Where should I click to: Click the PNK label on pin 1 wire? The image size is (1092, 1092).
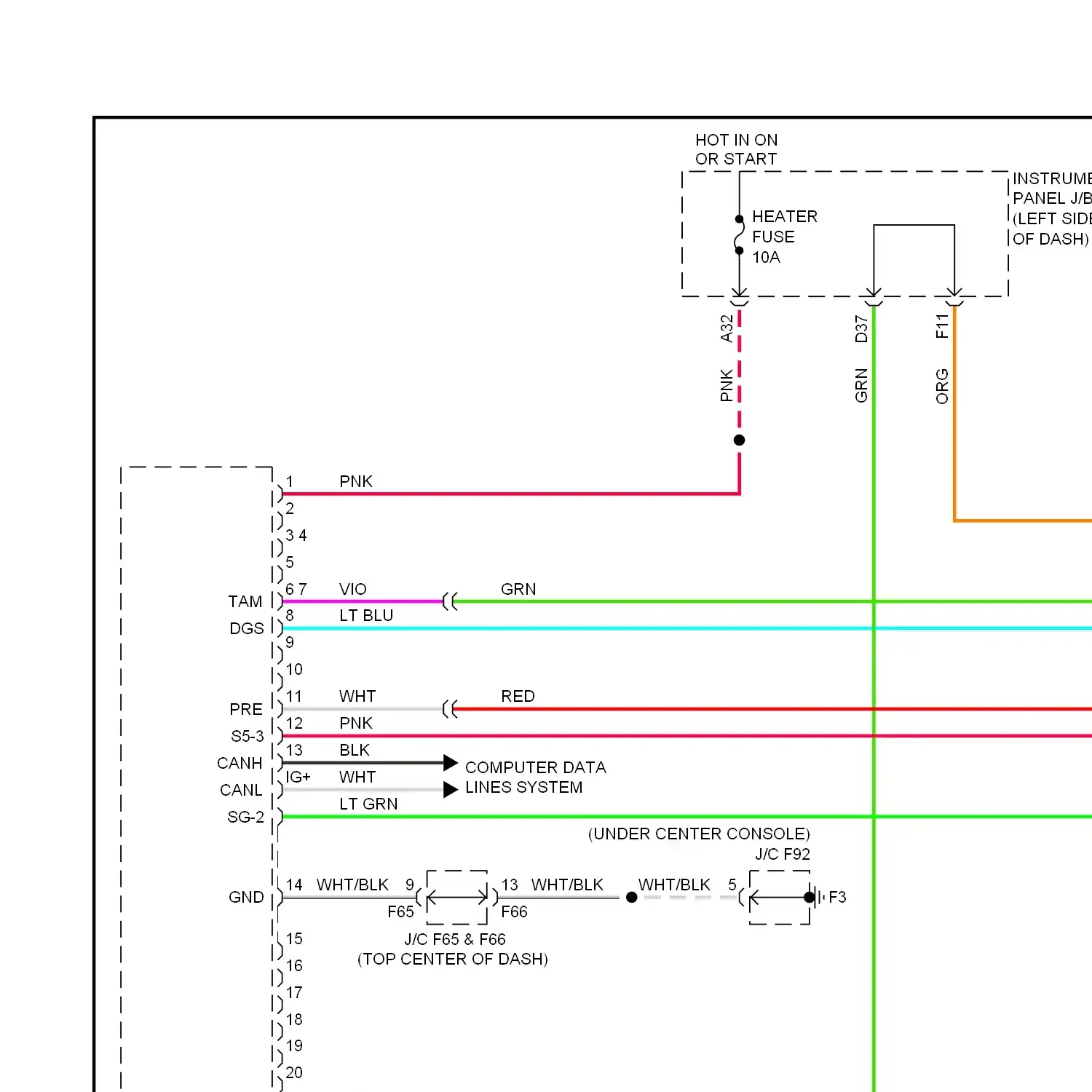[356, 481]
